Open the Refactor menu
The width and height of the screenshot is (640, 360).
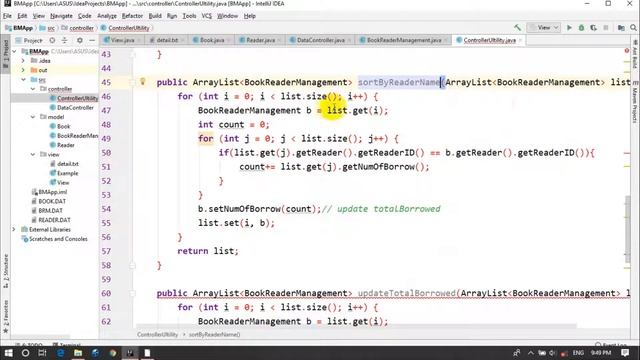132,16
